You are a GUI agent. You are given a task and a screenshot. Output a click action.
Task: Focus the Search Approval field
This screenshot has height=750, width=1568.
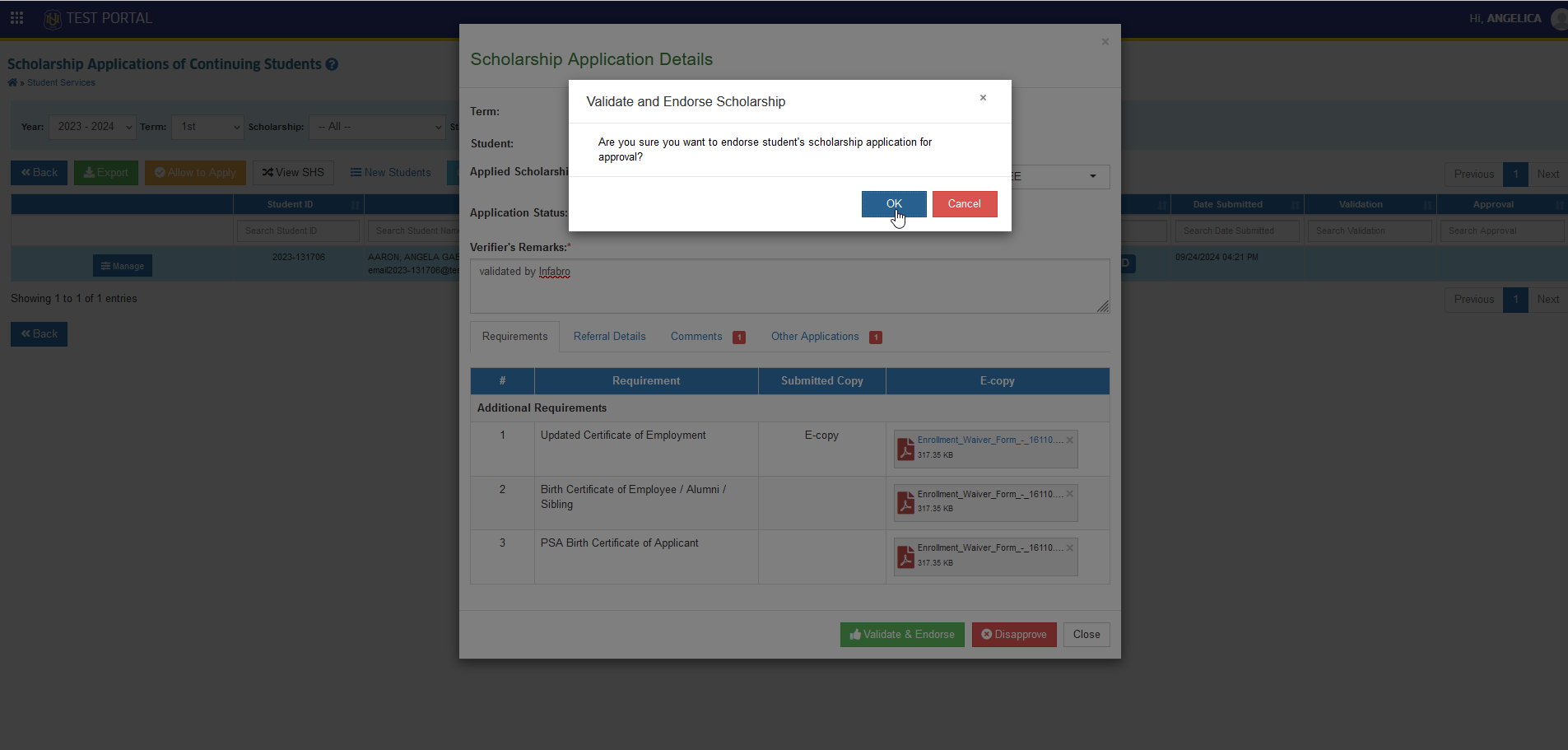[1502, 231]
